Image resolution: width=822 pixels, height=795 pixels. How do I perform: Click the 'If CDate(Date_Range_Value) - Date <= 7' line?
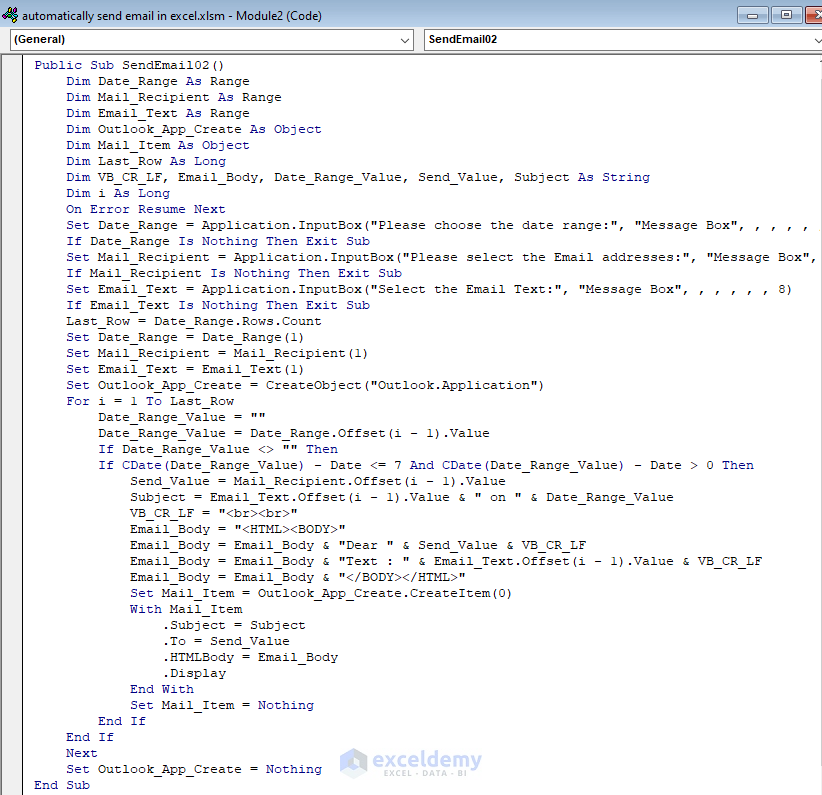pyautogui.click(x=426, y=465)
